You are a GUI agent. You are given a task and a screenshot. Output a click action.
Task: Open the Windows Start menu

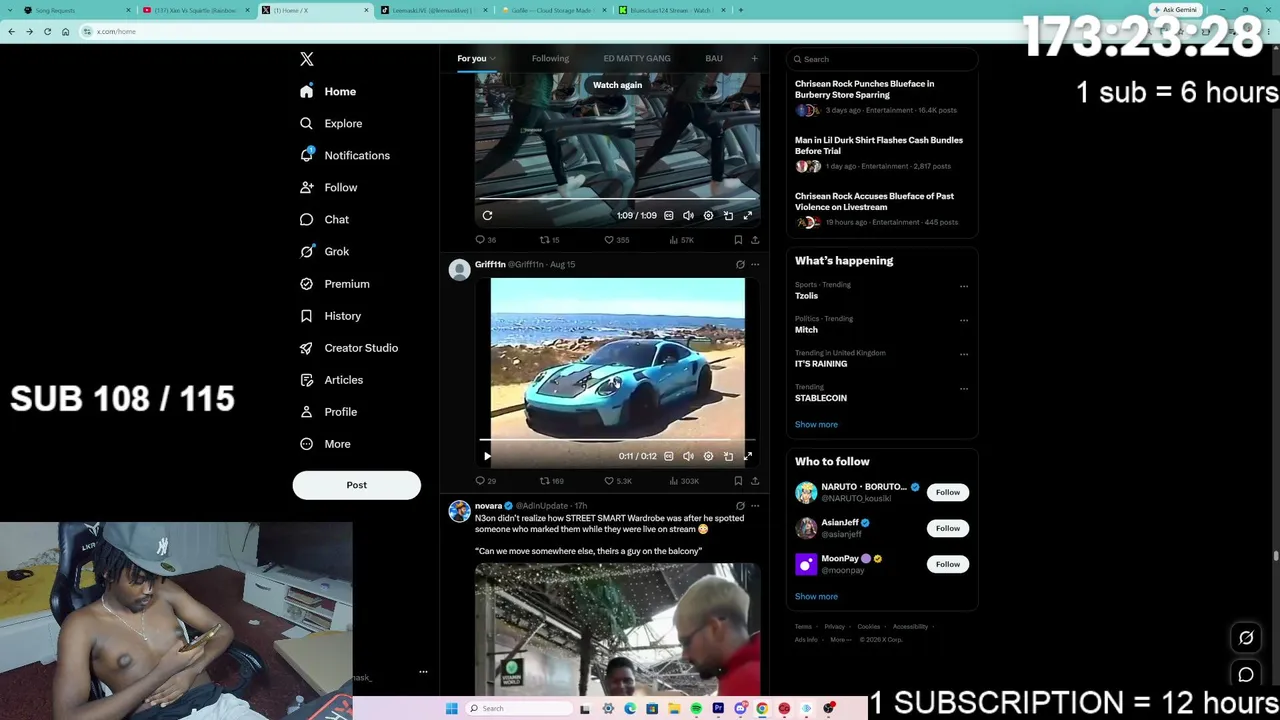[452, 709]
